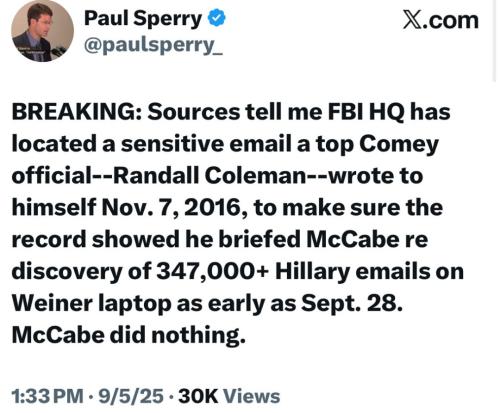Image resolution: width=500 pixels, height=413 pixels.
Task: Click the 1:33 PM timestamp
Action: click(47, 396)
